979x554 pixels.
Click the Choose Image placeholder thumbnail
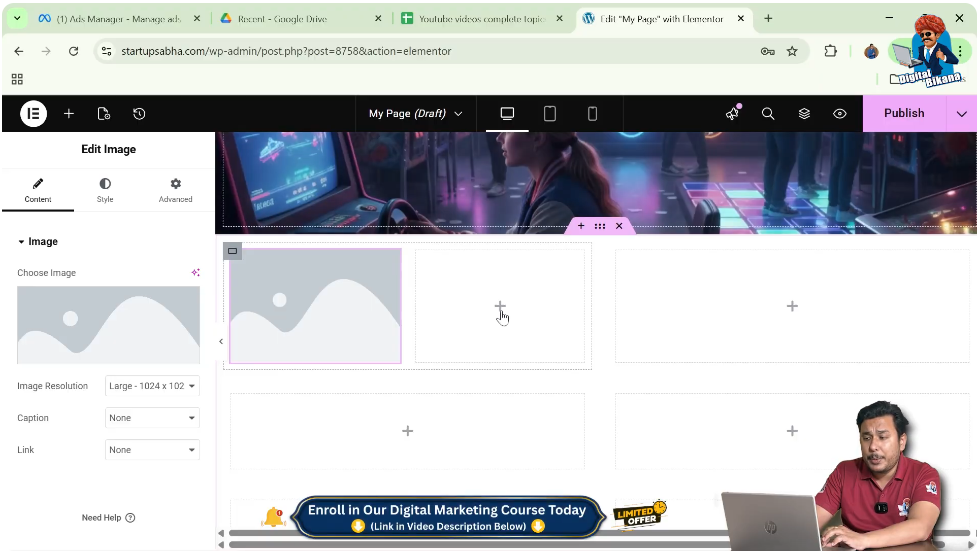pyautogui.click(x=109, y=325)
